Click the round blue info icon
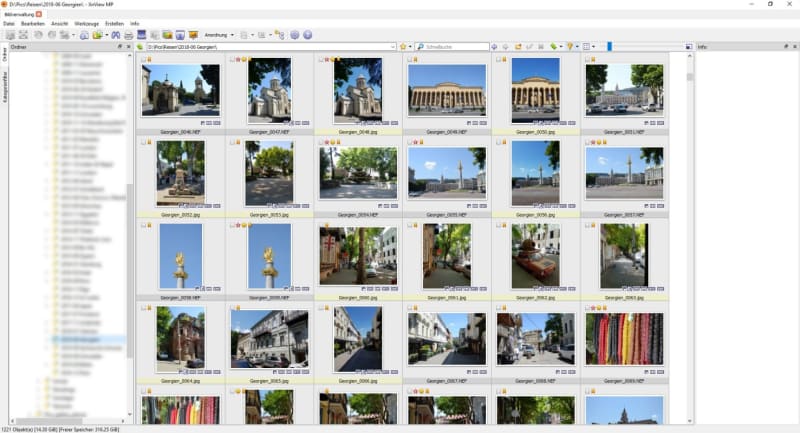 [x=307, y=35]
